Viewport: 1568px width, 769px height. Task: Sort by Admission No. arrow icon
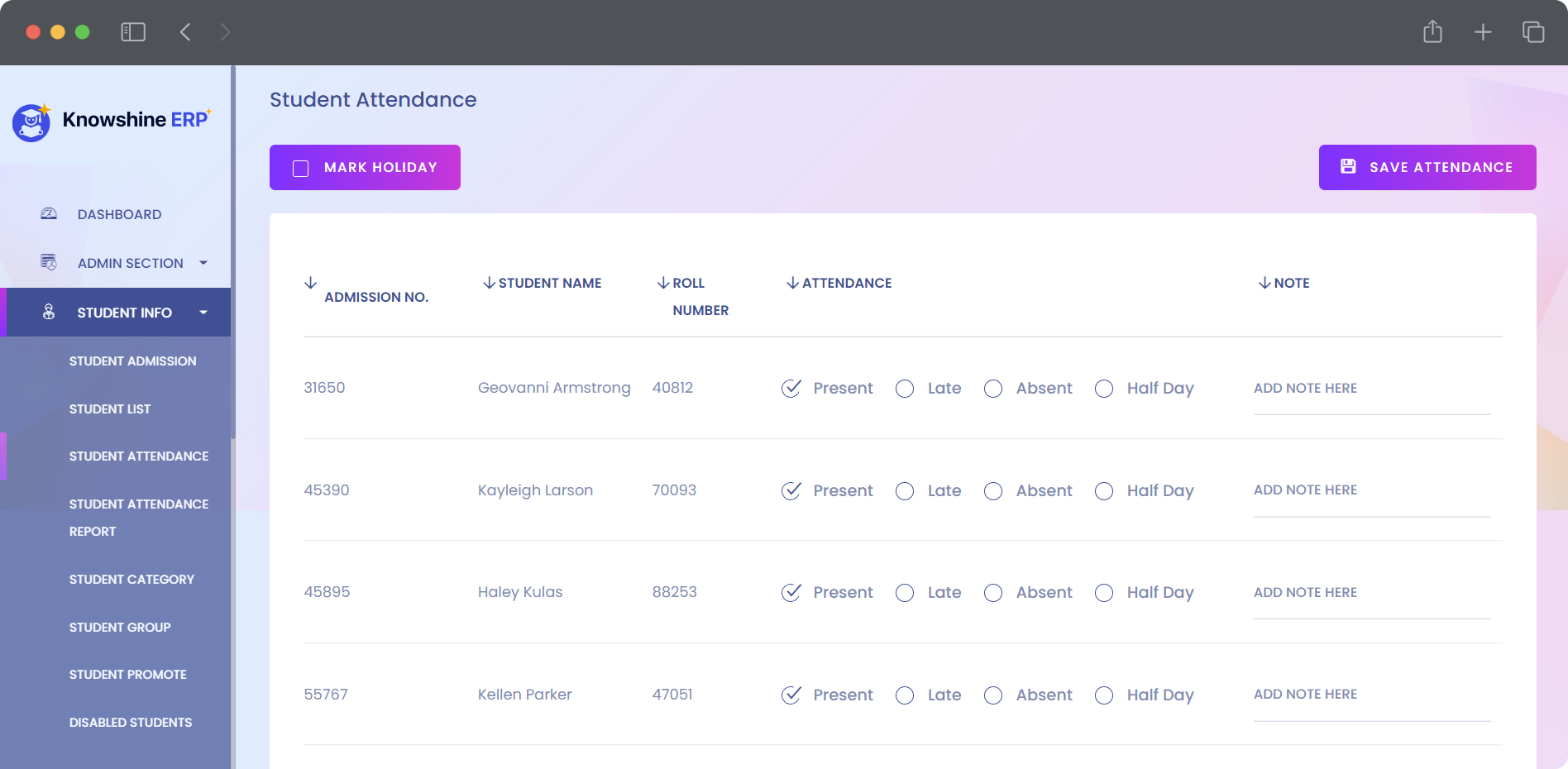tap(311, 283)
